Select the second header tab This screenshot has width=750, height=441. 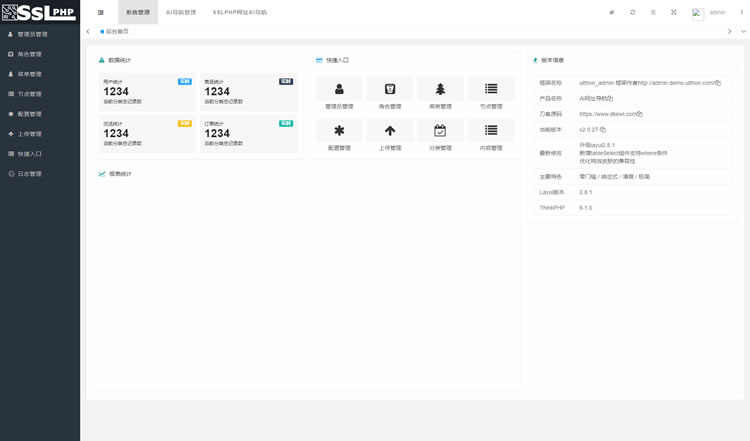click(181, 12)
